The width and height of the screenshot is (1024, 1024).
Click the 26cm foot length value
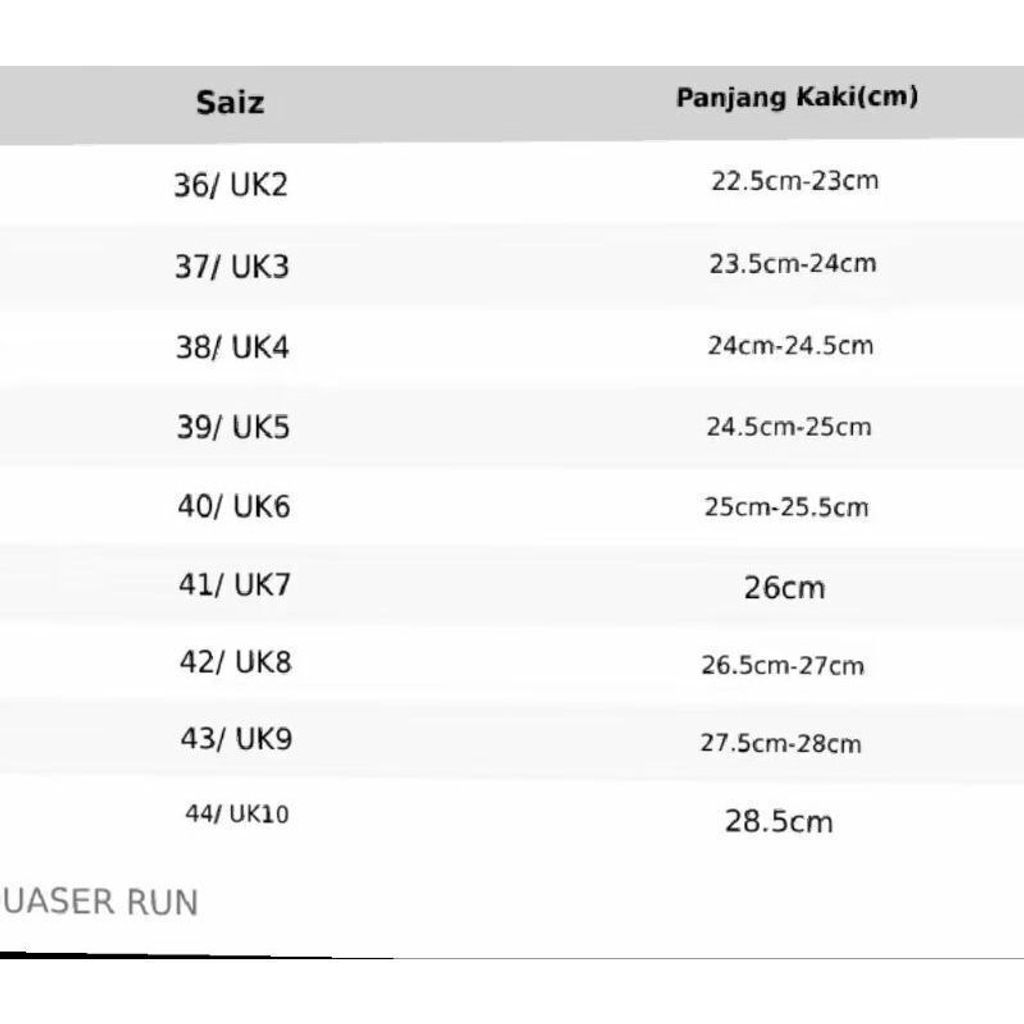coord(784,587)
